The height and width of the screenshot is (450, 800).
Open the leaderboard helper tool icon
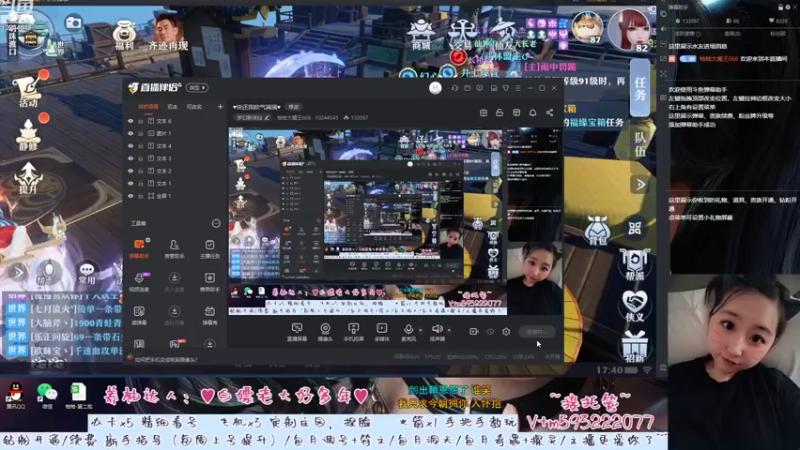click(x=210, y=282)
